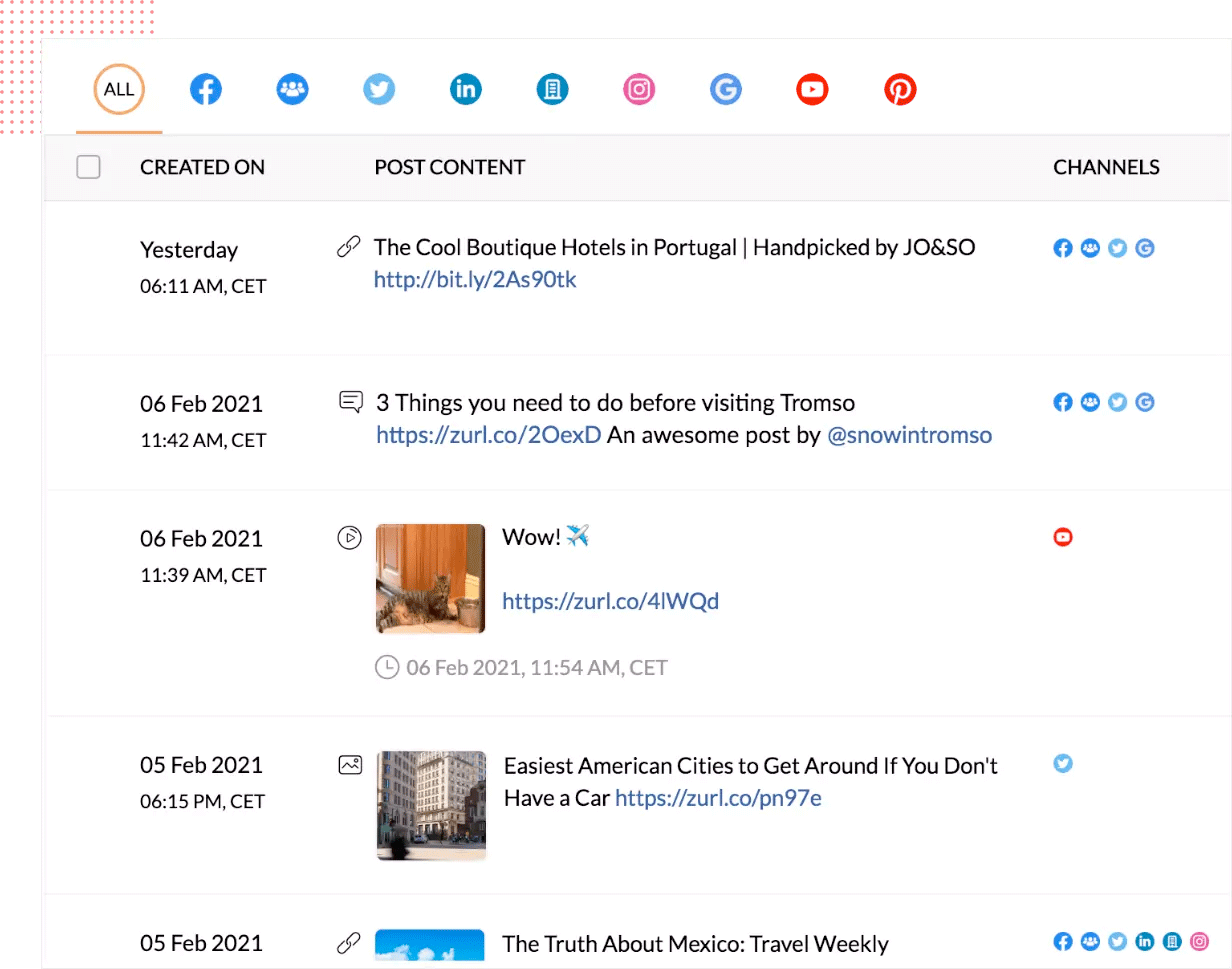Click Twitter channel icon on Tromso row
Image resolution: width=1232 pixels, height=969 pixels.
1118,402
